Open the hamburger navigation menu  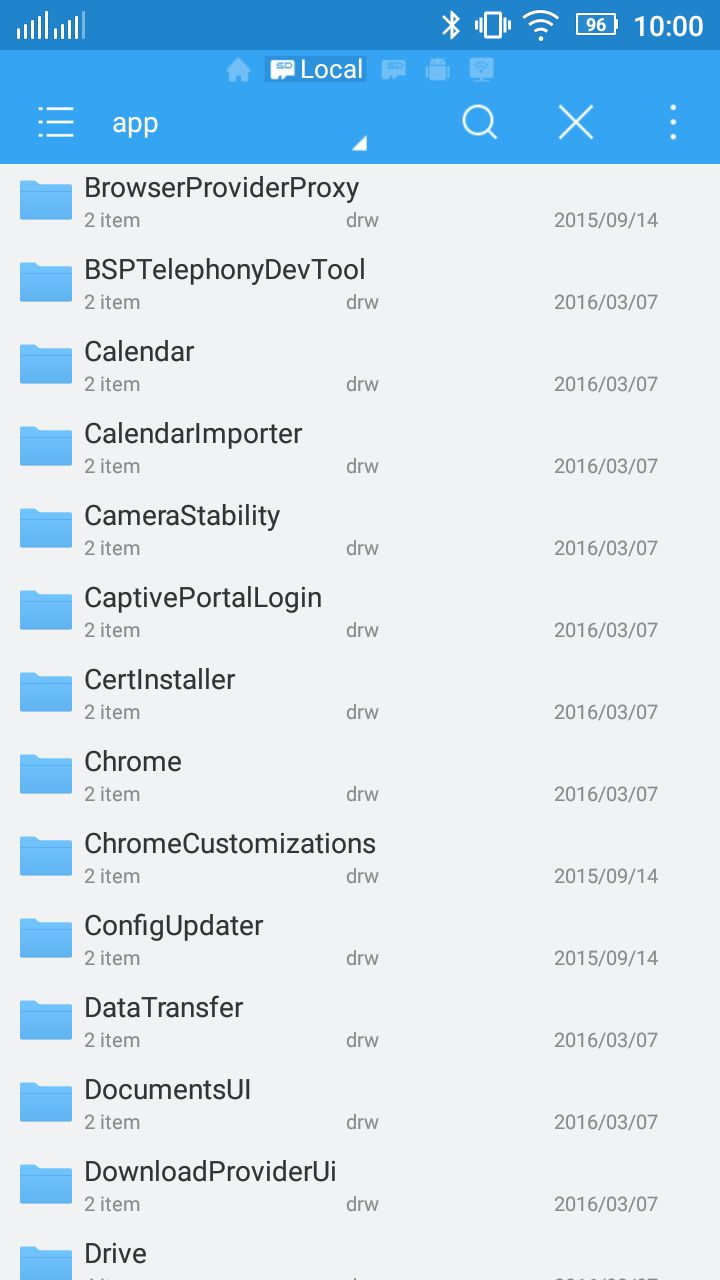click(56, 123)
